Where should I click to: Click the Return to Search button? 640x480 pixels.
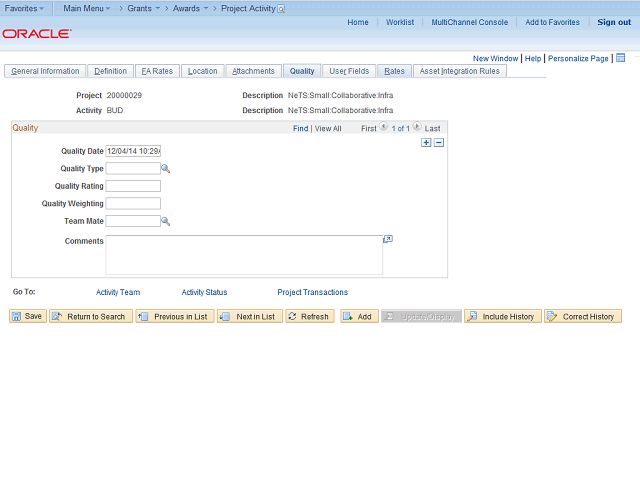91,316
